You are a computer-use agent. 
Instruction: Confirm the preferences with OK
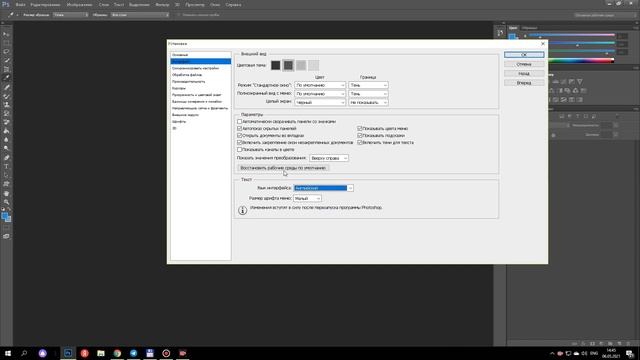click(524, 55)
